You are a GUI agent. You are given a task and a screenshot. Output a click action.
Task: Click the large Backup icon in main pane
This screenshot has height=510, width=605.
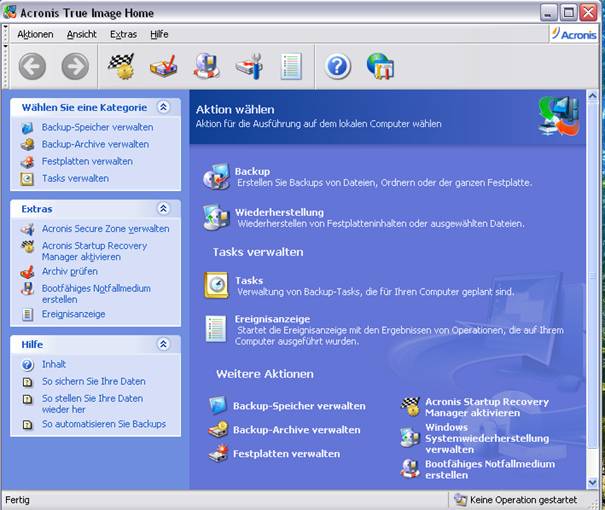click(x=216, y=177)
